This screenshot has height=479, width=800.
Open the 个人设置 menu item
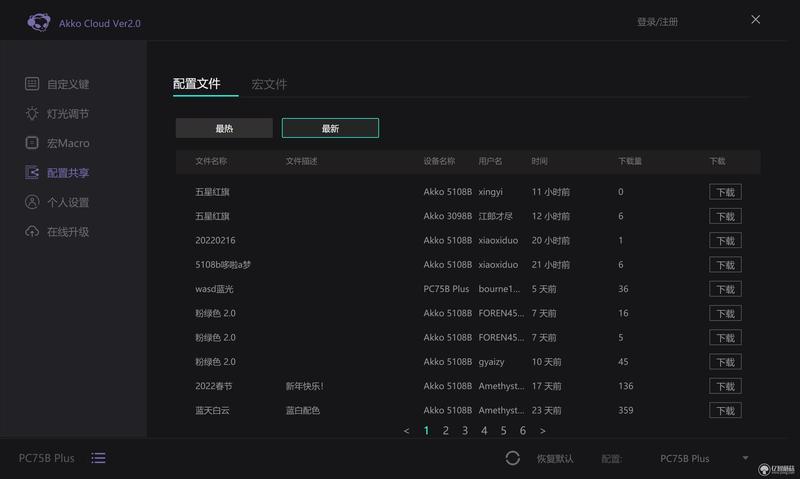(68, 203)
